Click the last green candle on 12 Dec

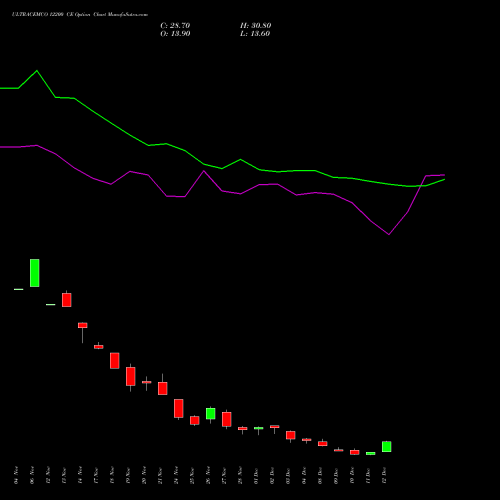coord(387,446)
